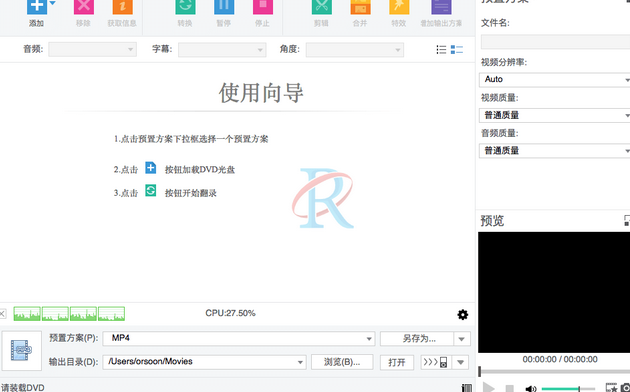Image resolution: width=630 pixels, height=392 pixels.
Task: Click the 请装载DVD status text
Action: tap(22, 388)
